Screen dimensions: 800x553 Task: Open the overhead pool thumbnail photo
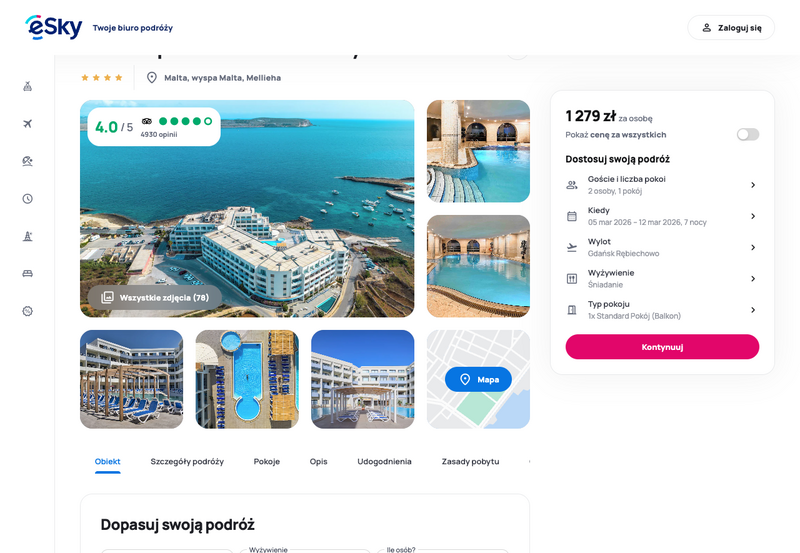pos(247,379)
